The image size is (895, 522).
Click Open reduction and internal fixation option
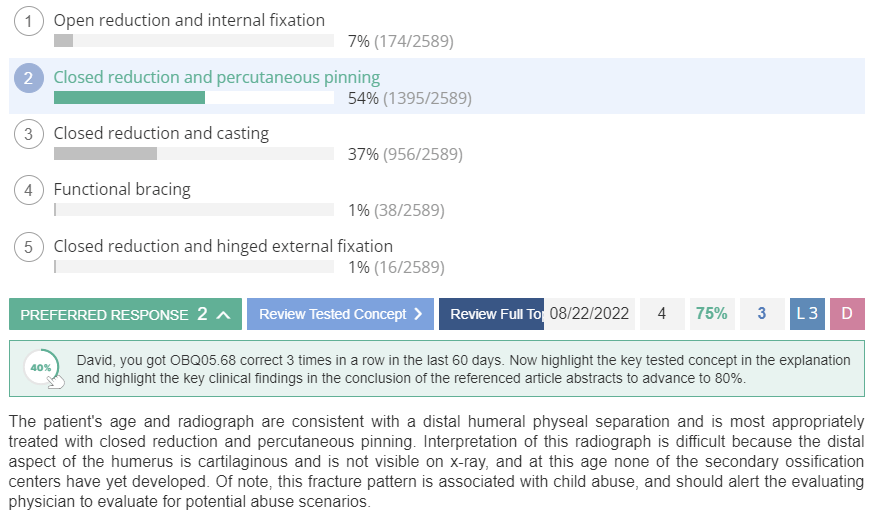189,20
